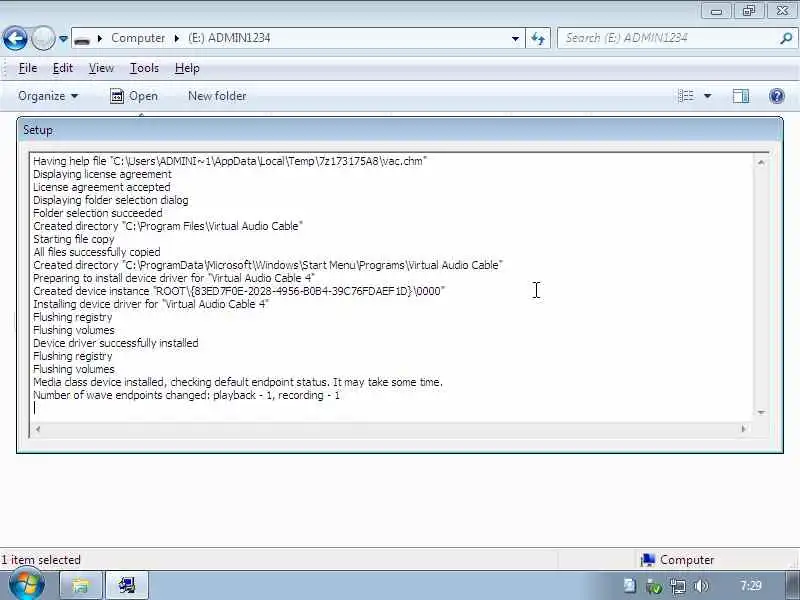Screen dimensions: 800x600
Task: Click the 'All files successfully copied' line
Action: point(97,252)
